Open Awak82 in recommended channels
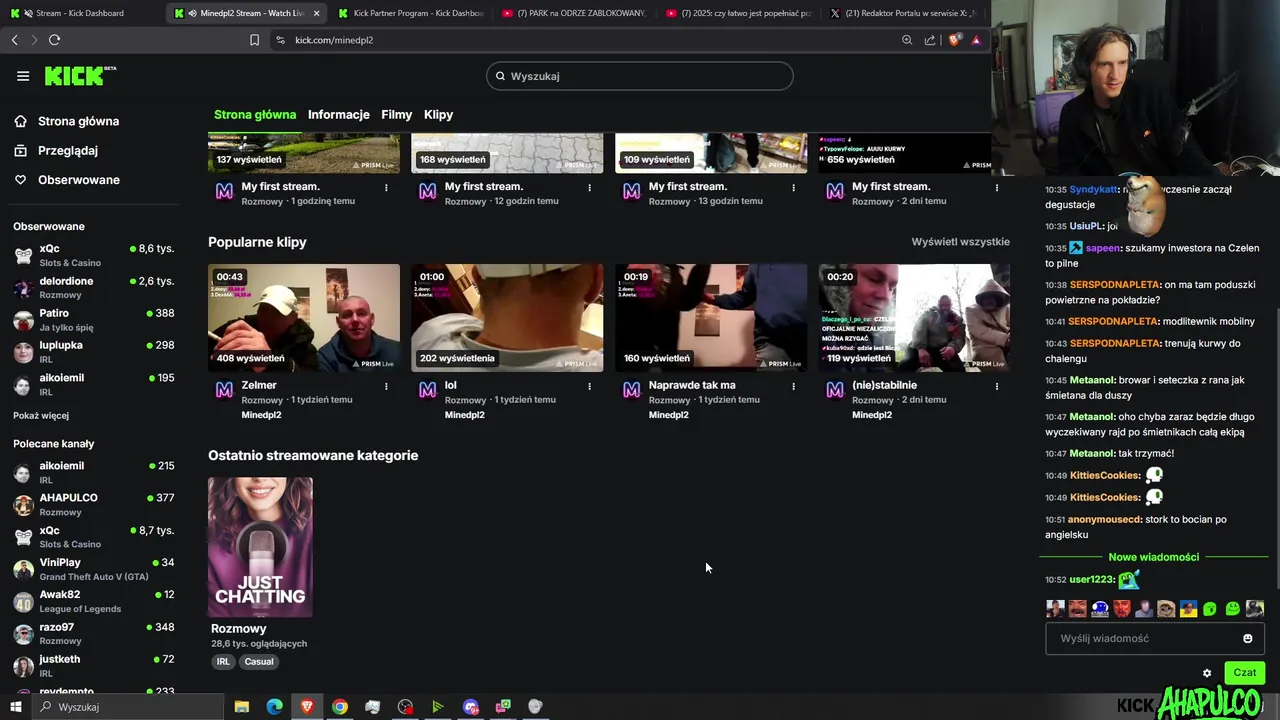The width and height of the screenshot is (1280, 720). click(x=94, y=601)
